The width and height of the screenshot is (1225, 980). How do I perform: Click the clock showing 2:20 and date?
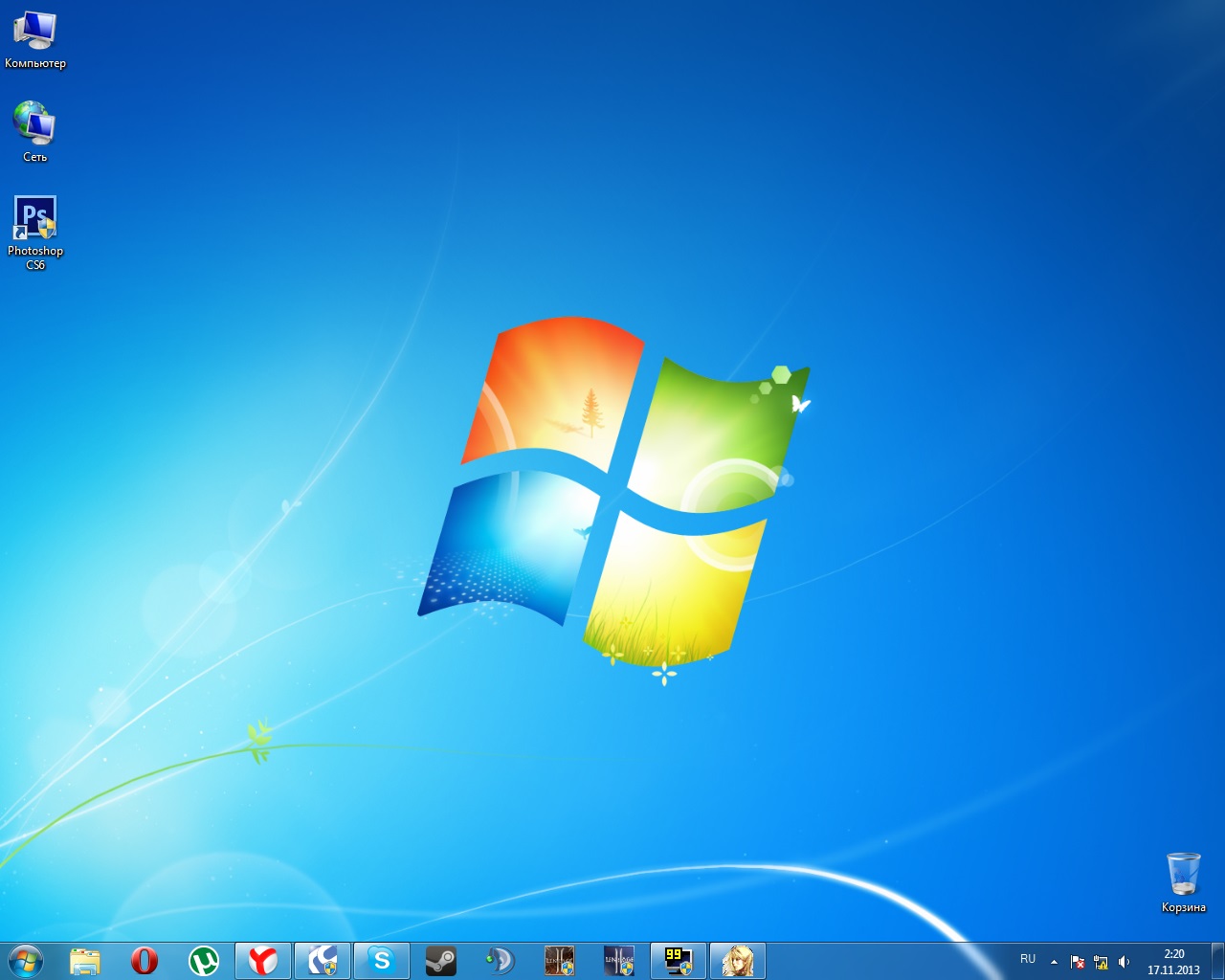click(1173, 961)
